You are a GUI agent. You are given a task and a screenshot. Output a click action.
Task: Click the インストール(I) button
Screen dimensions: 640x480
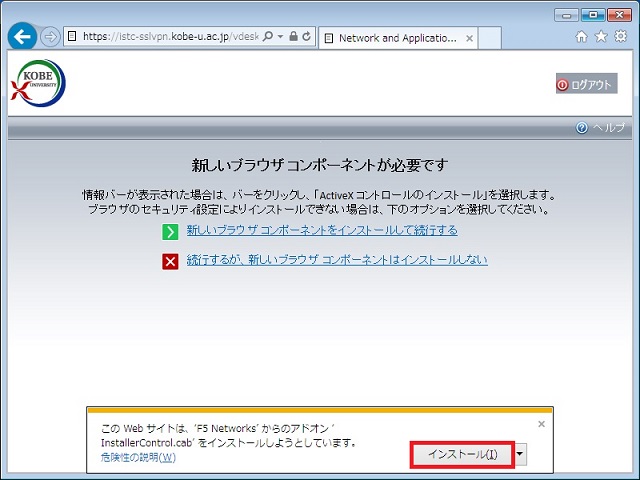click(462, 454)
